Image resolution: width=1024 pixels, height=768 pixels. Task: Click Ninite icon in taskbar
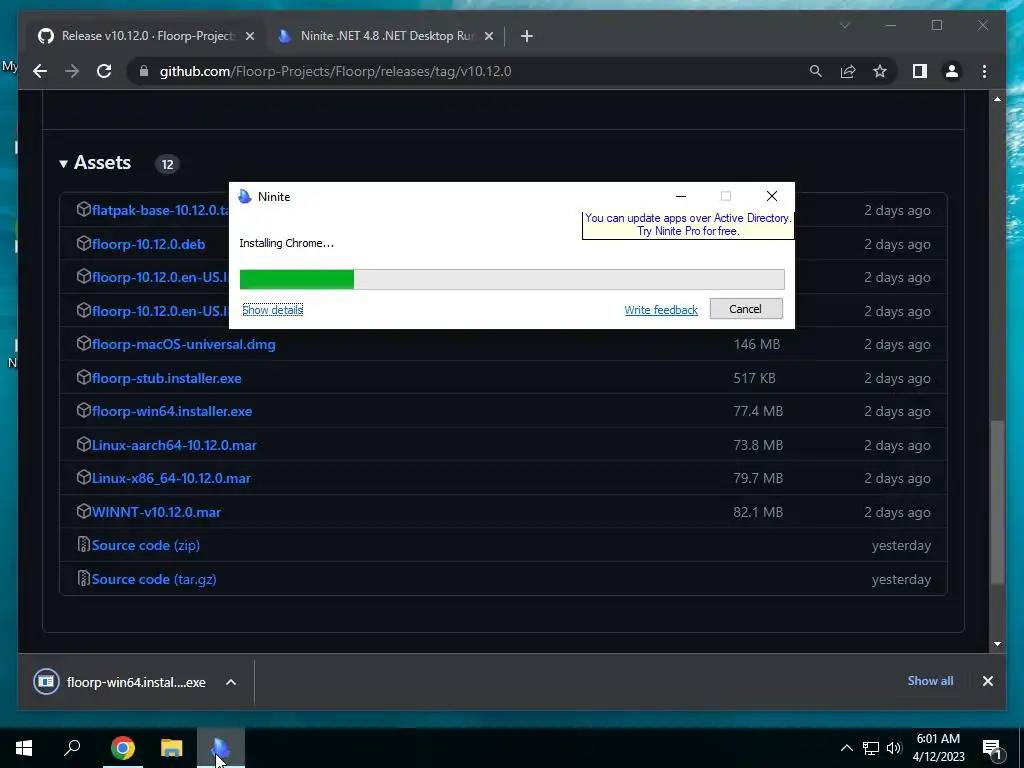point(221,748)
